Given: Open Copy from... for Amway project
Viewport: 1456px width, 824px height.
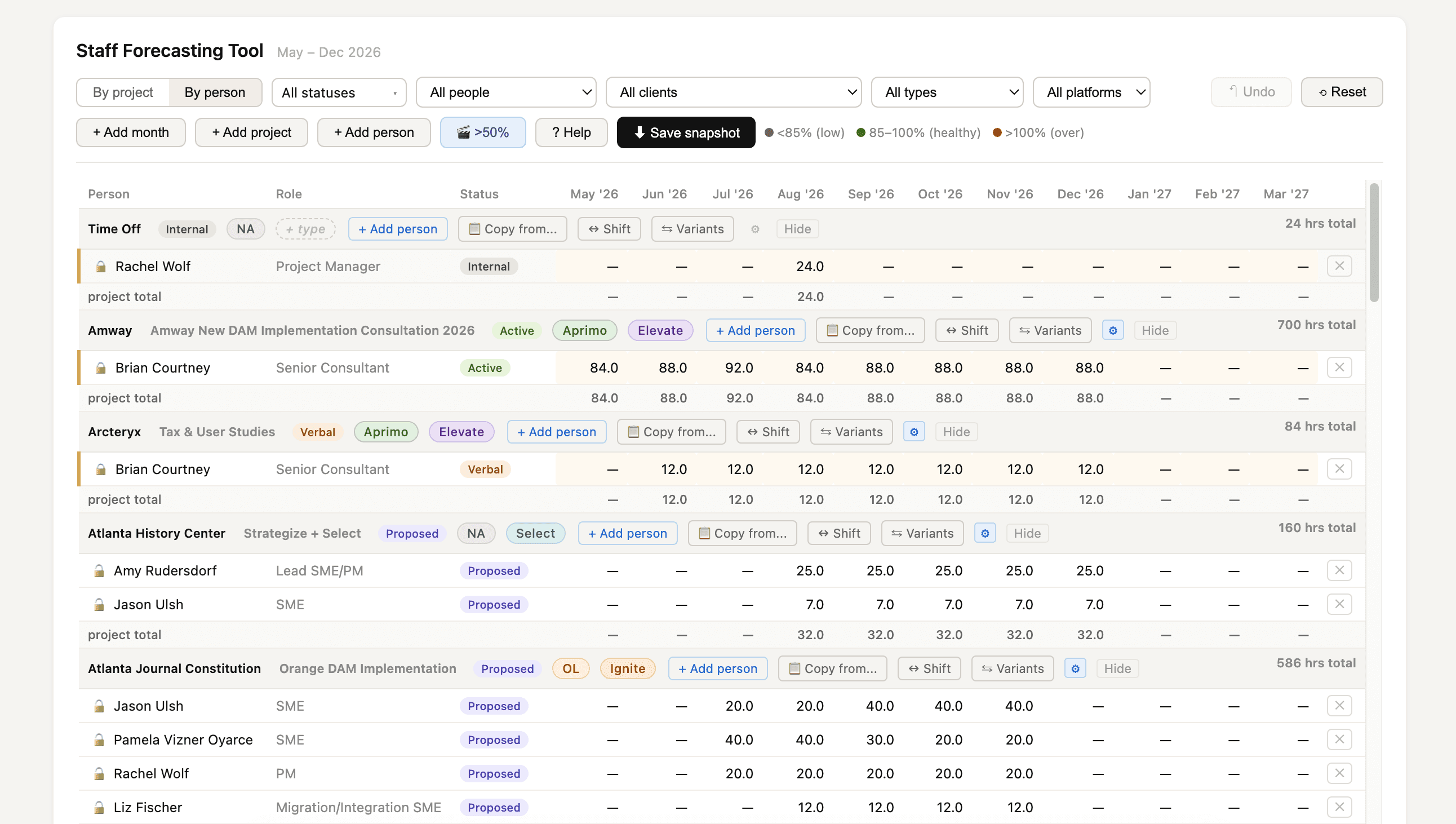Looking at the screenshot, I should click(x=870, y=330).
